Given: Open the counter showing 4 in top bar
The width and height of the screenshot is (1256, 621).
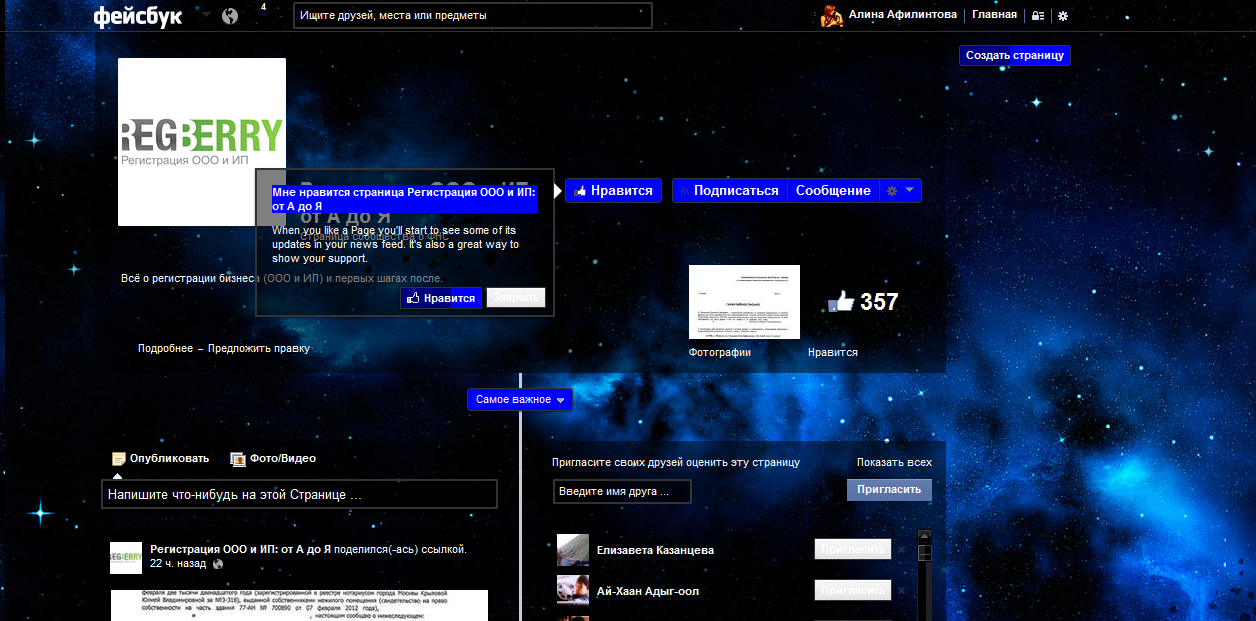Looking at the screenshot, I should click(263, 8).
